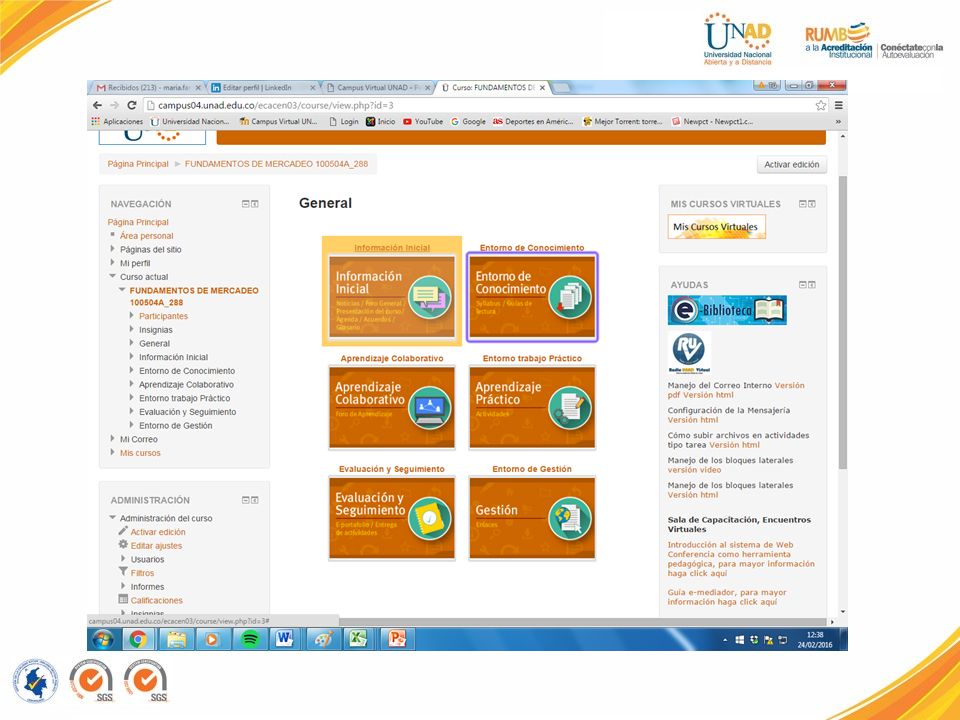Viewport: 960px width, 720px height.
Task: Open Chrome menu hamburger icon
Action: click(x=839, y=105)
